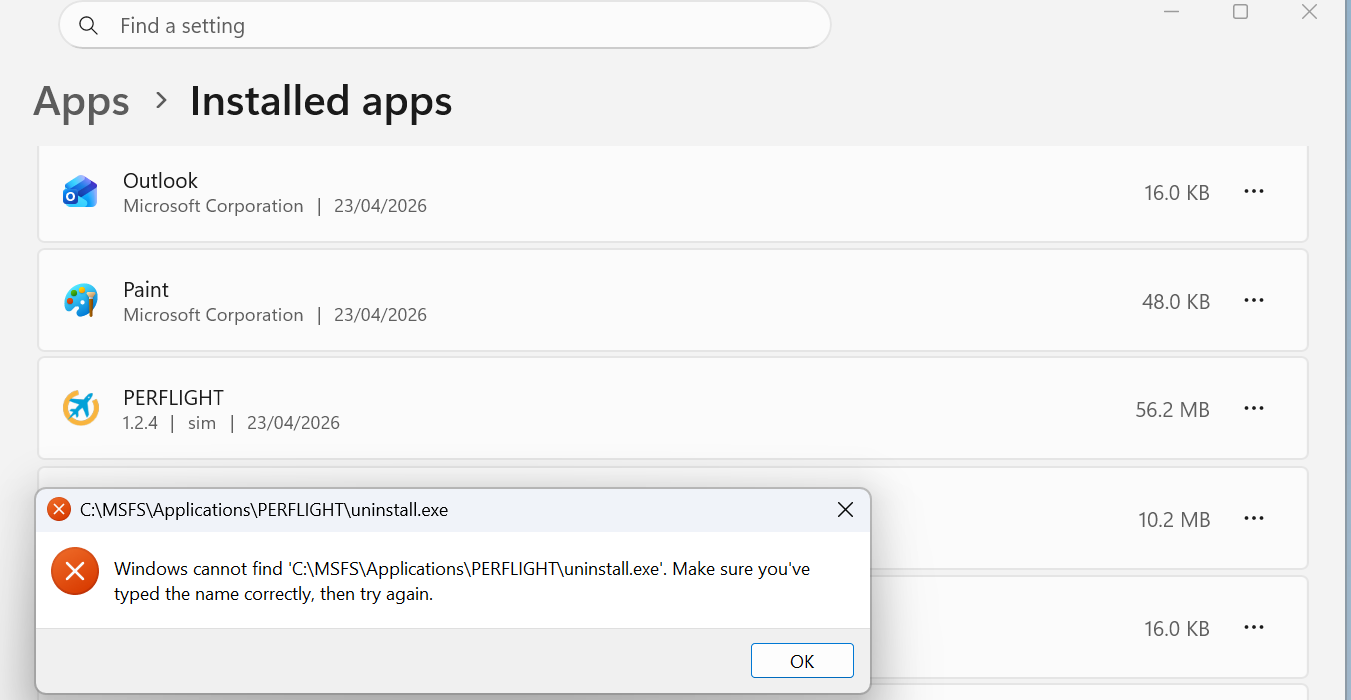Click the error icon in dialog title bar
1351x700 pixels.
point(59,510)
